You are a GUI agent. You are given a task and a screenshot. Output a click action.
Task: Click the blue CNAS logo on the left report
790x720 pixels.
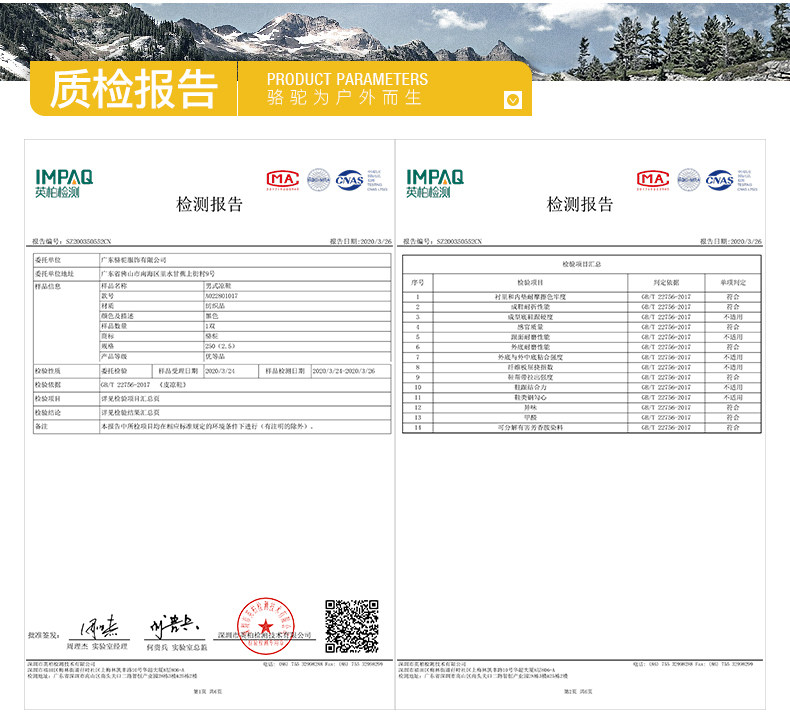click(350, 180)
